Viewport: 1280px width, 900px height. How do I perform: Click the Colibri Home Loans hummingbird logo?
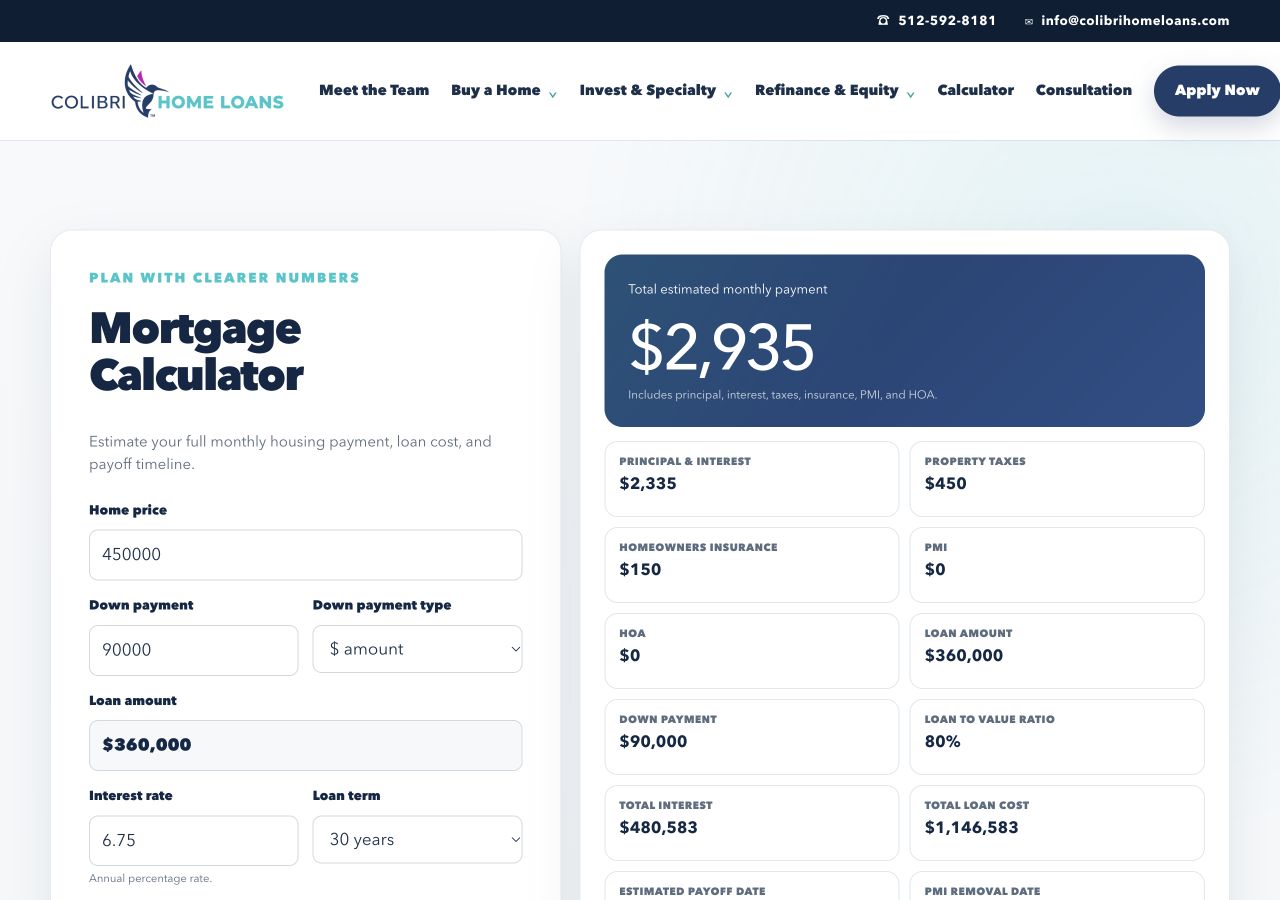tap(167, 92)
